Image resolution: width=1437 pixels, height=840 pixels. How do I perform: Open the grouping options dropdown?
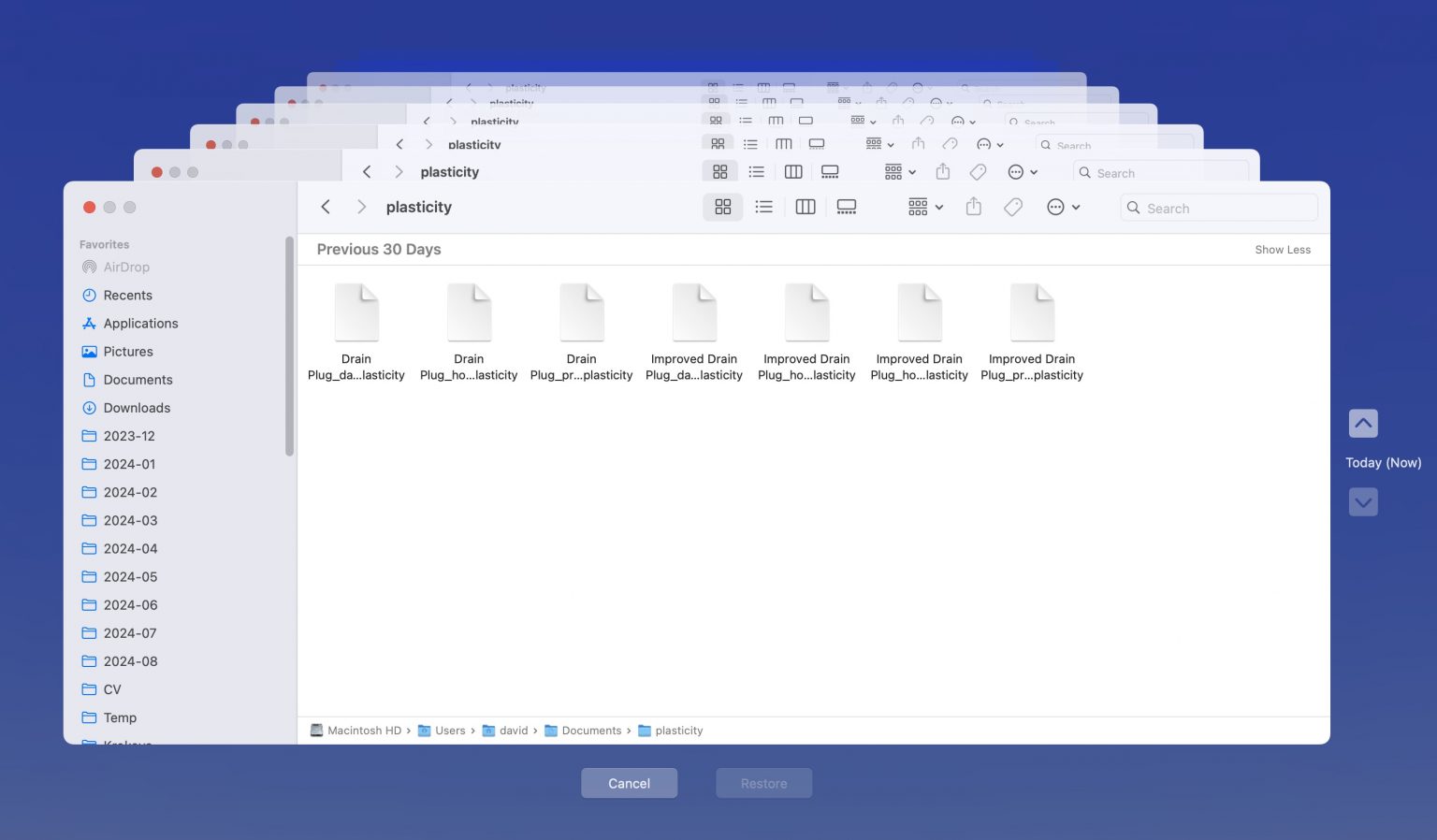[x=923, y=207]
